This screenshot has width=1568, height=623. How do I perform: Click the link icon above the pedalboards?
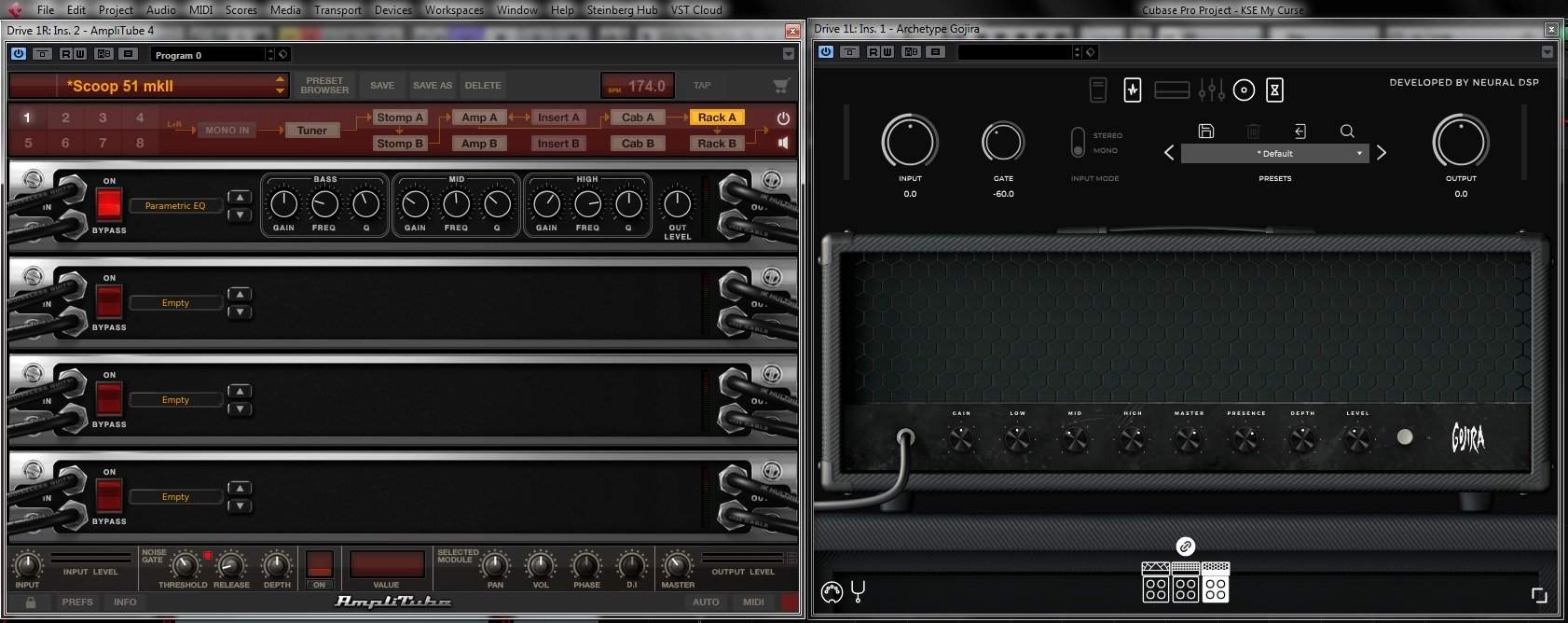point(1185,546)
